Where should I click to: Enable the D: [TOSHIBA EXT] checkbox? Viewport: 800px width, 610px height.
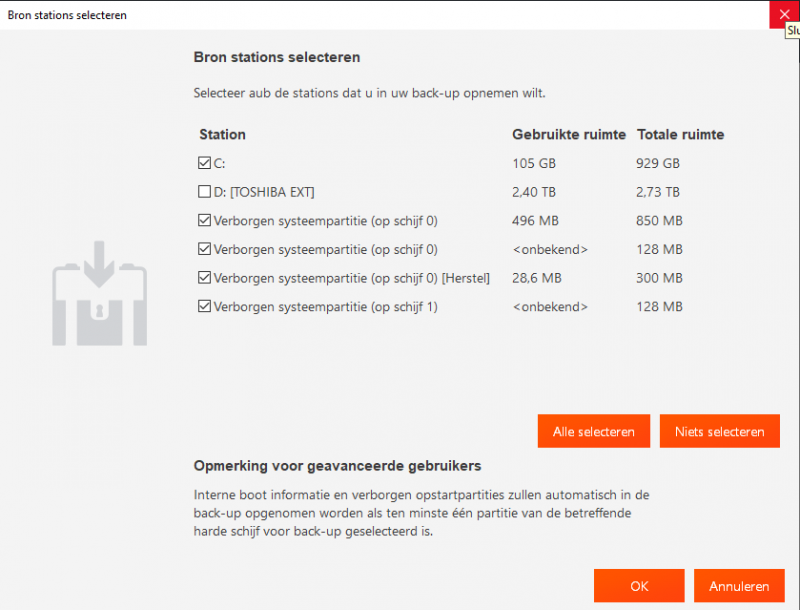pos(205,192)
